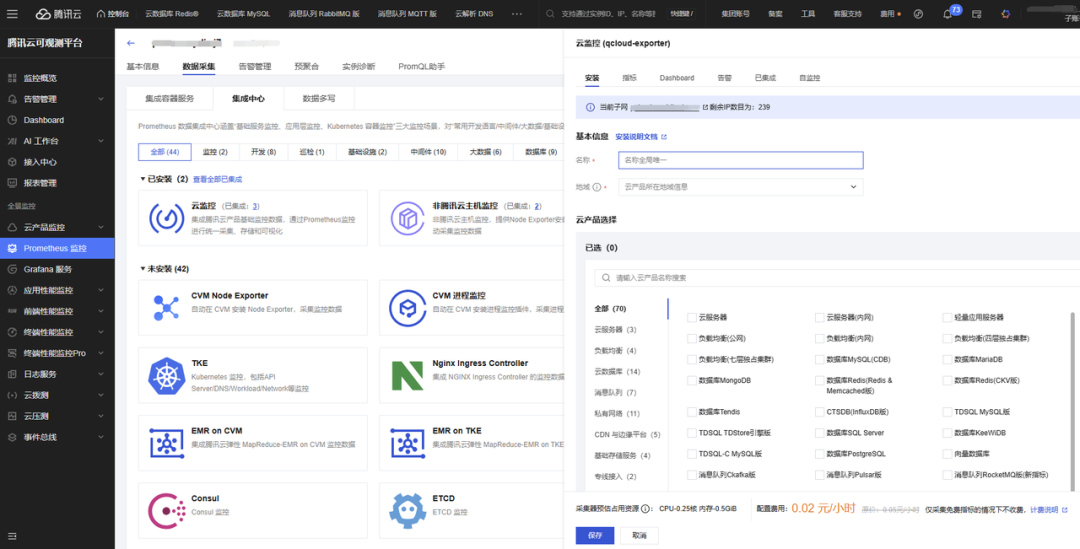Click the EMR on CVM icon
This screenshot has height=549, width=1080.
tap(166, 443)
